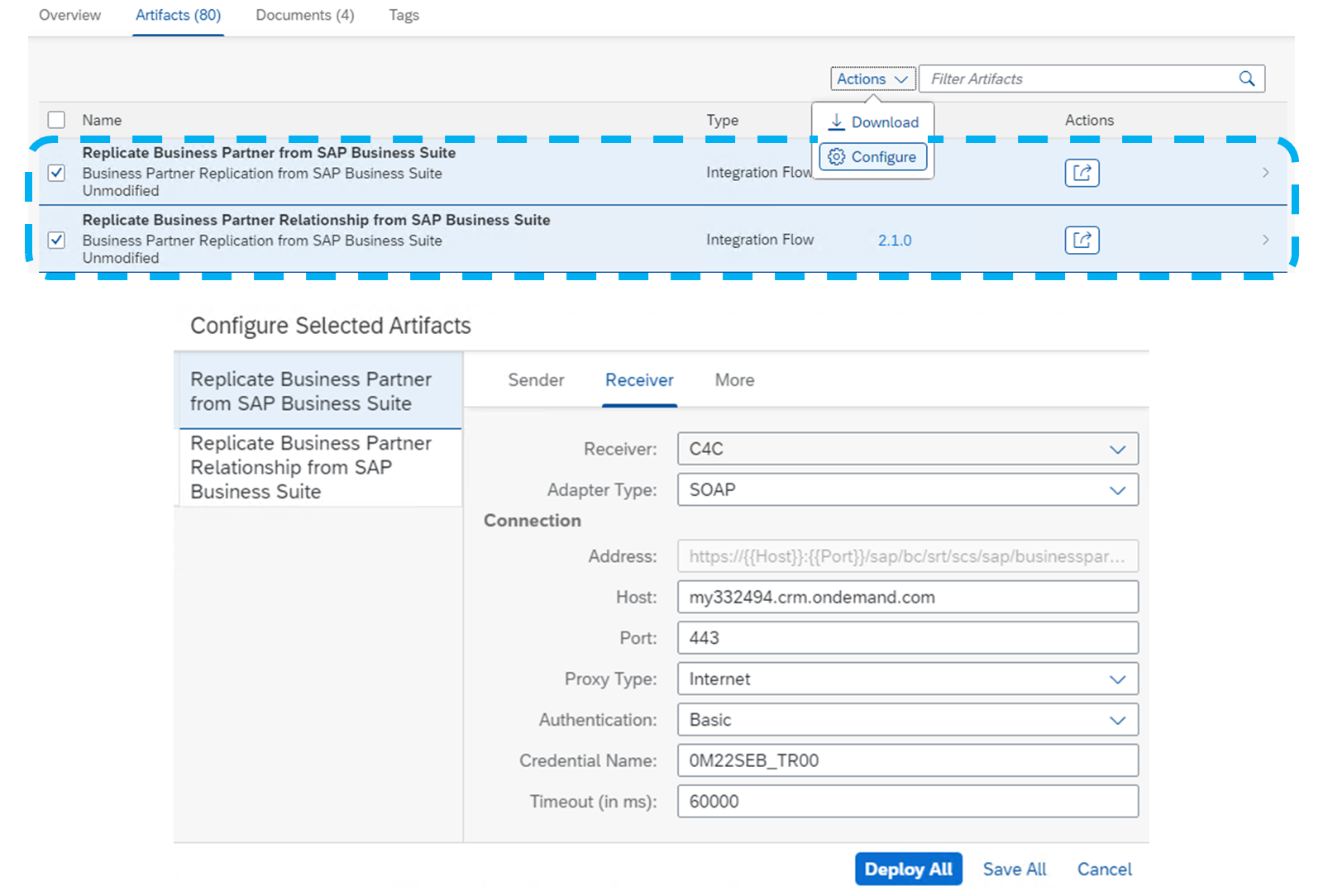Click the Credential Name field
Image resolution: width=1323 pixels, height=896 pixels.
point(908,760)
